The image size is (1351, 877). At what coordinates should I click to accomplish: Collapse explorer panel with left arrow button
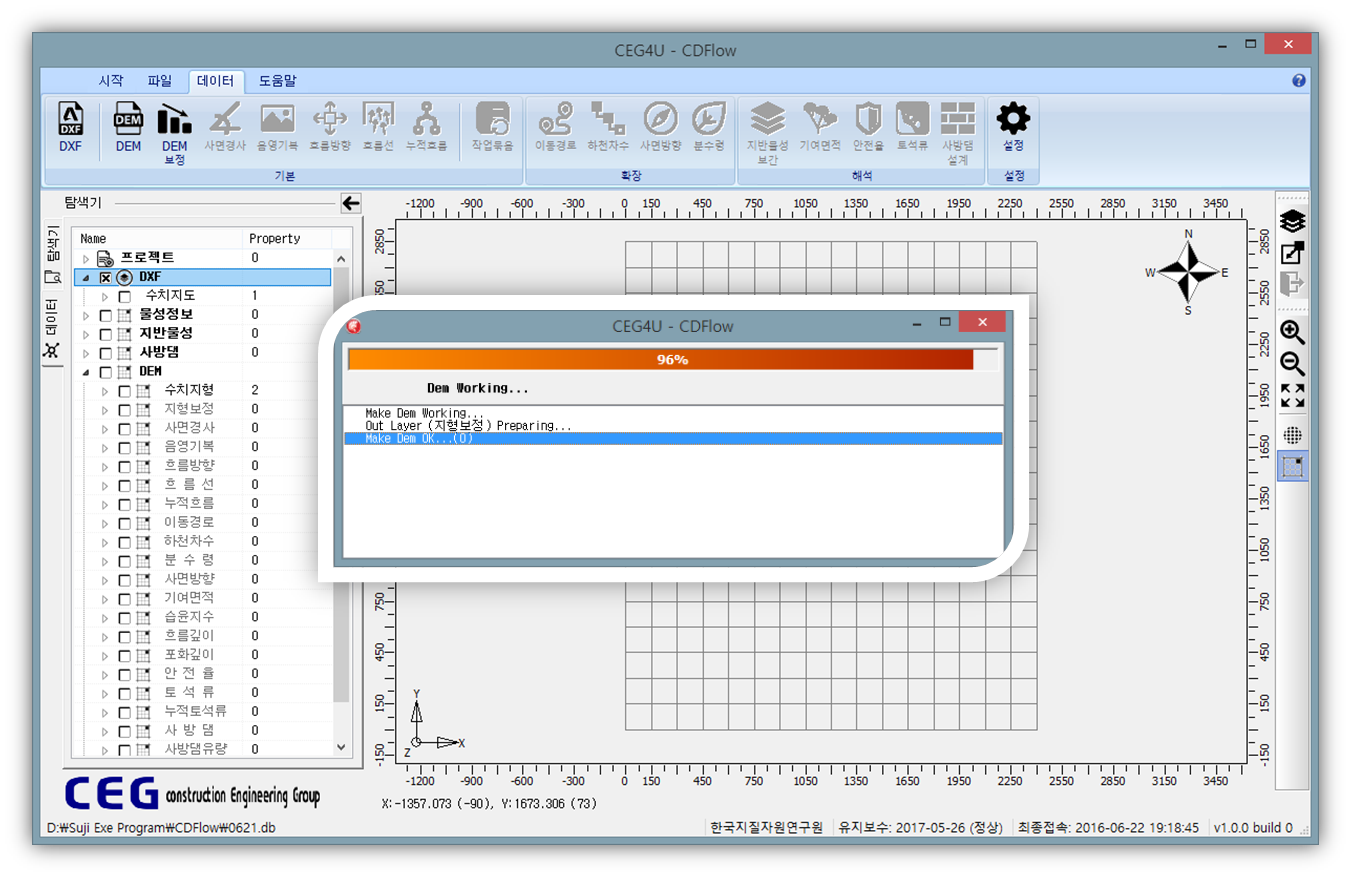[x=350, y=203]
